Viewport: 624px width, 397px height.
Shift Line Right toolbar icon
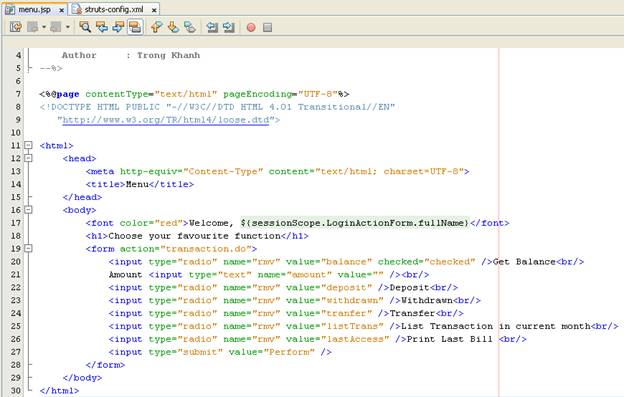pos(228,27)
